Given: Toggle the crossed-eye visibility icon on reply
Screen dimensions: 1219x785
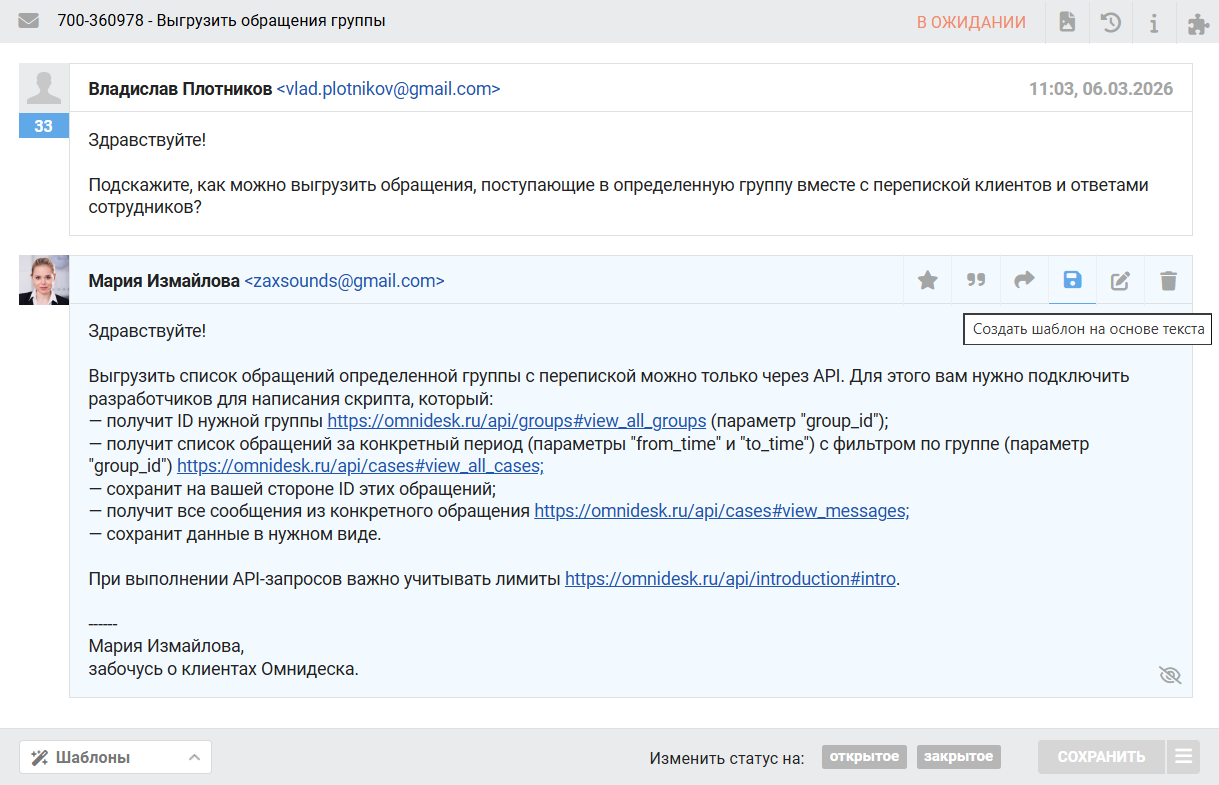Looking at the screenshot, I should coord(1169,676).
